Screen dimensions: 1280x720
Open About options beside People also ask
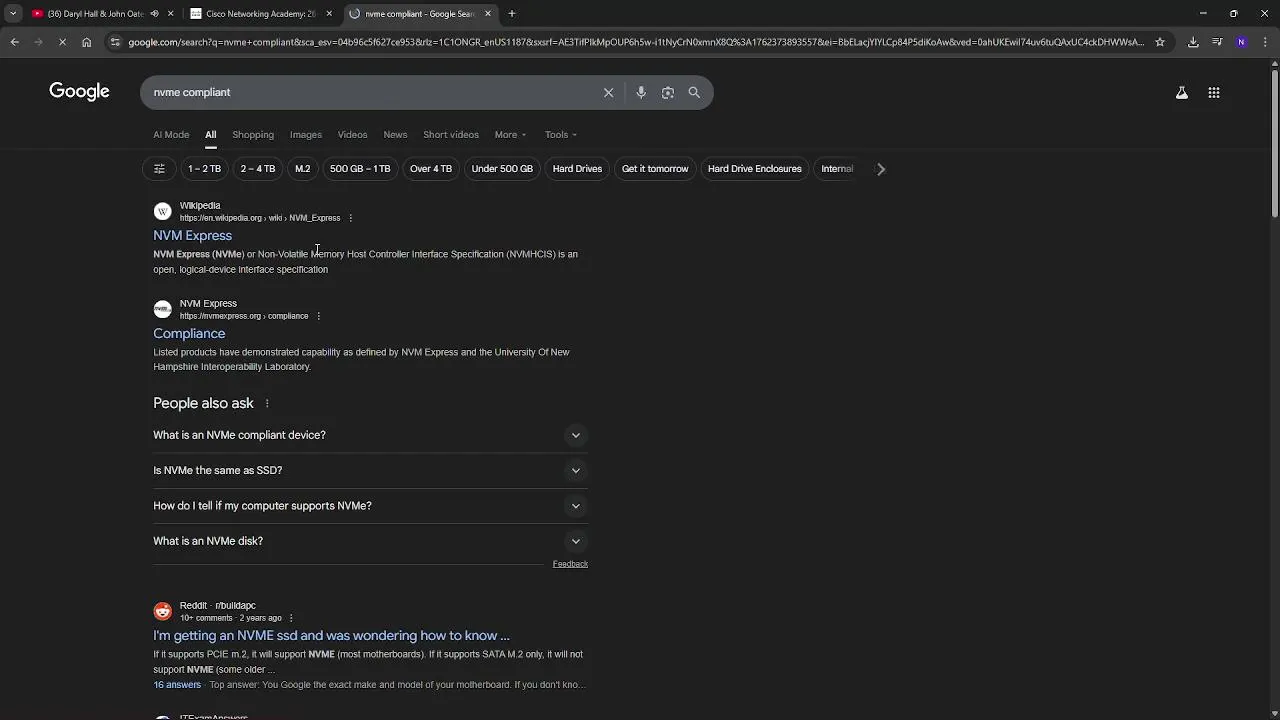(x=267, y=403)
